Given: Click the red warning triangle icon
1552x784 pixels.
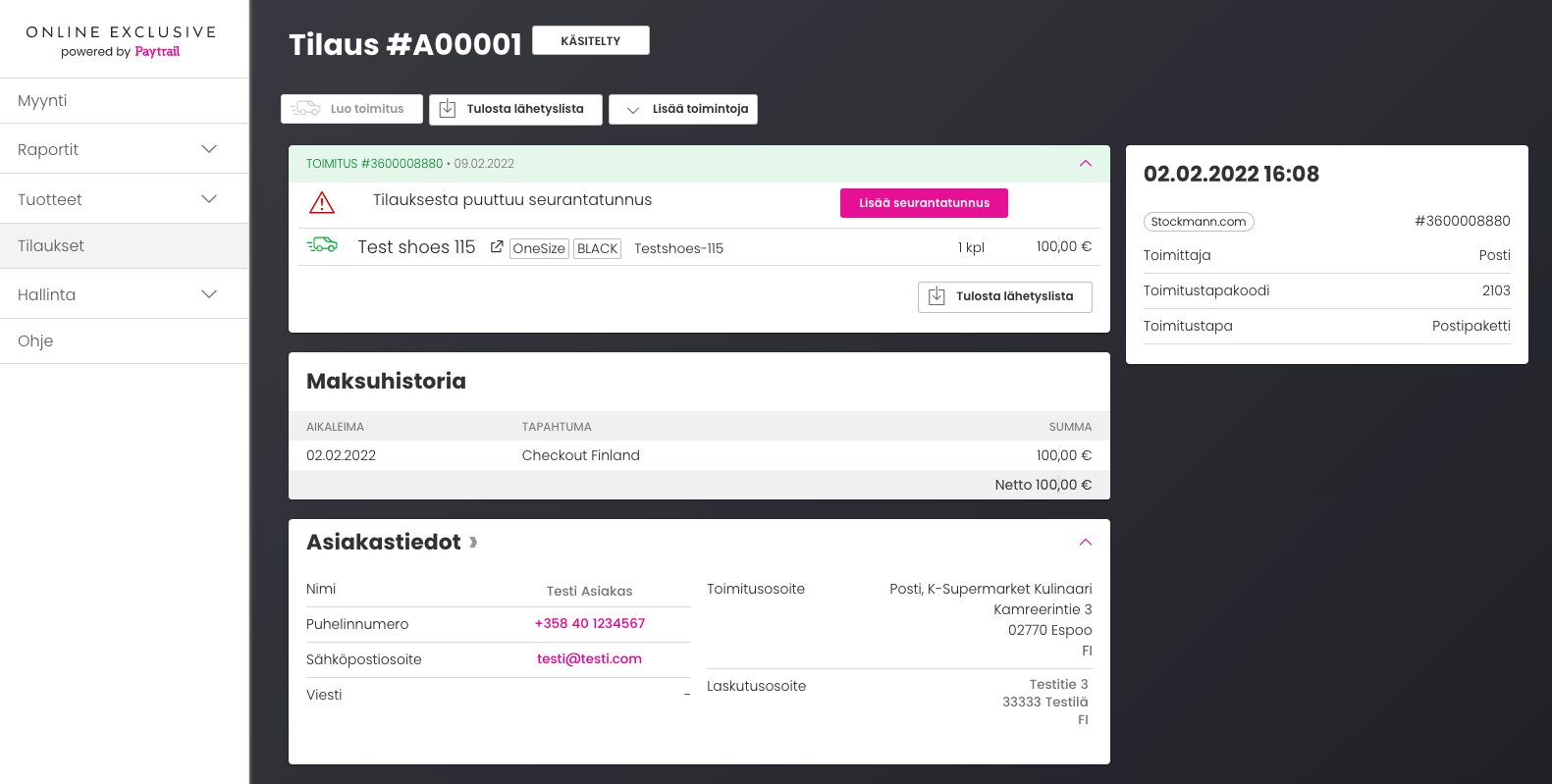Looking at the screenshot, I should (x=322, y=203).
